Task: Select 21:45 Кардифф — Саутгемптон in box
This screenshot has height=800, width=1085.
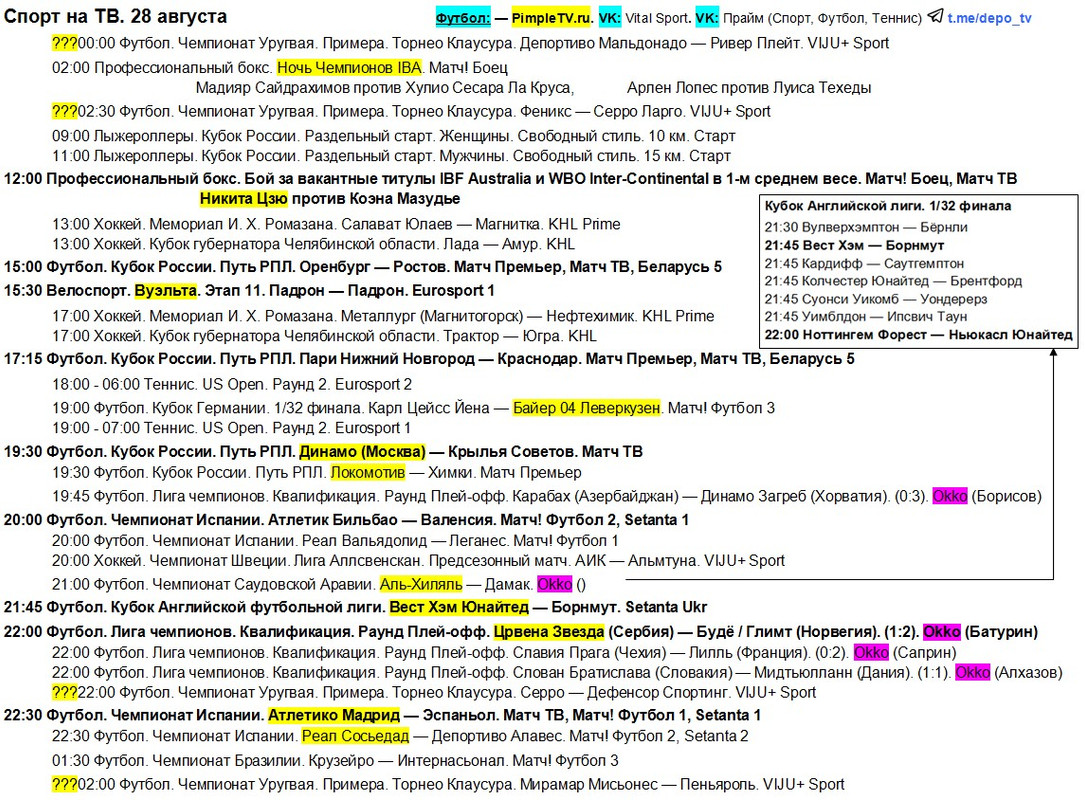Action: click(864, 263)
